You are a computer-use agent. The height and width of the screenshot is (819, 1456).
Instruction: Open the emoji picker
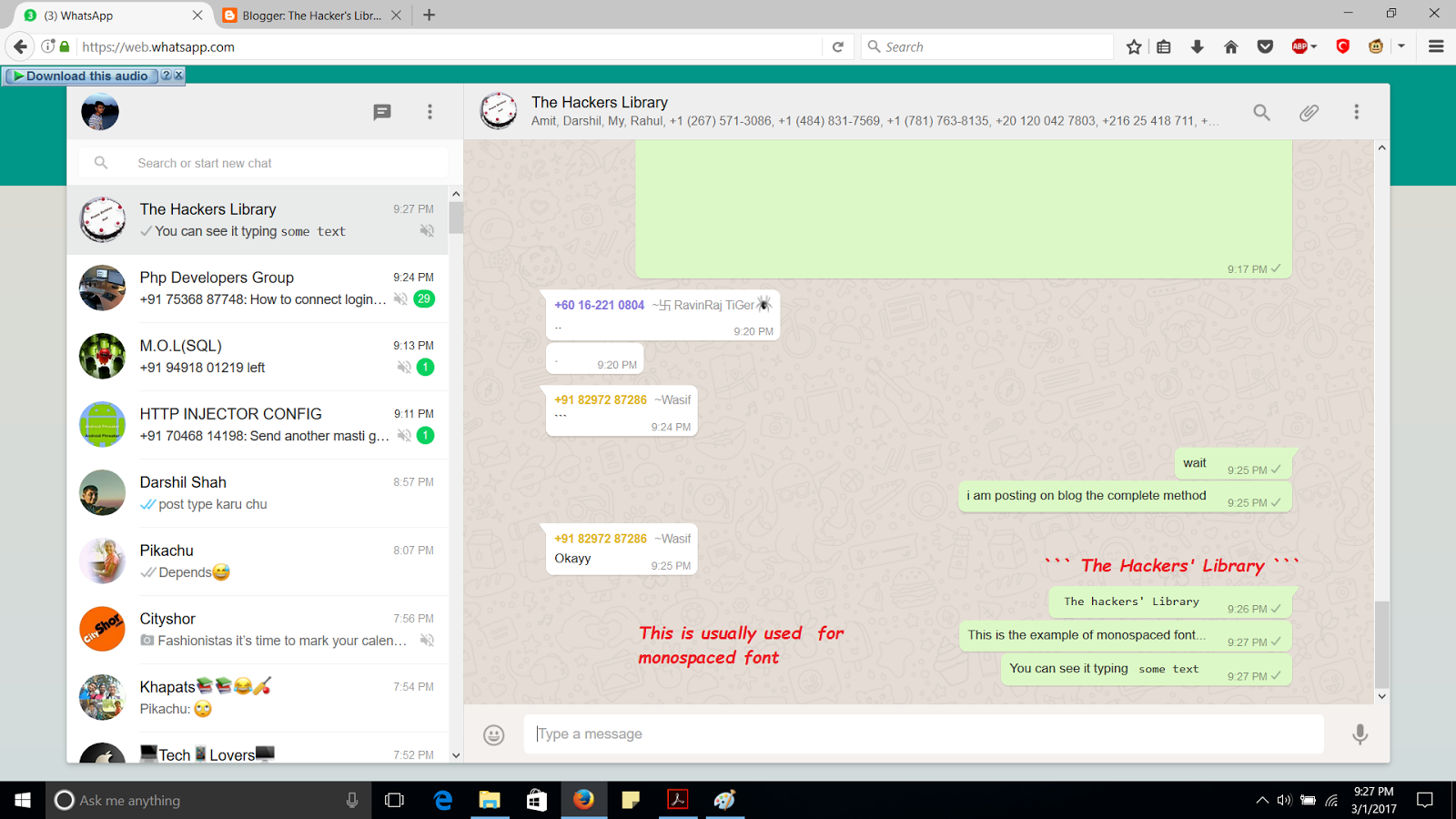click(x=493, y=733)
